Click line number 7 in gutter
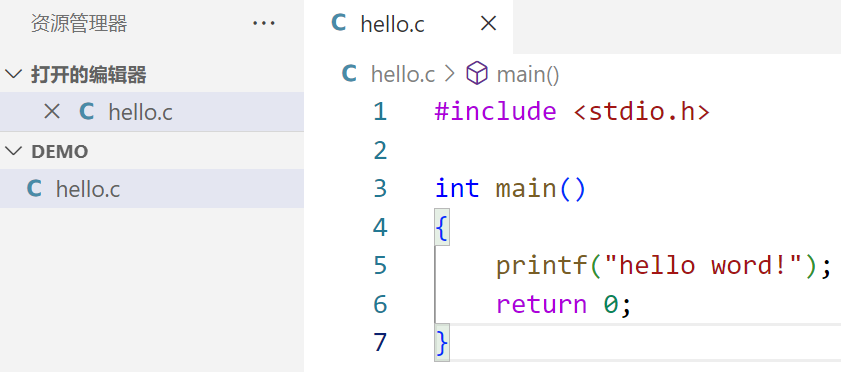 [380, 343]
